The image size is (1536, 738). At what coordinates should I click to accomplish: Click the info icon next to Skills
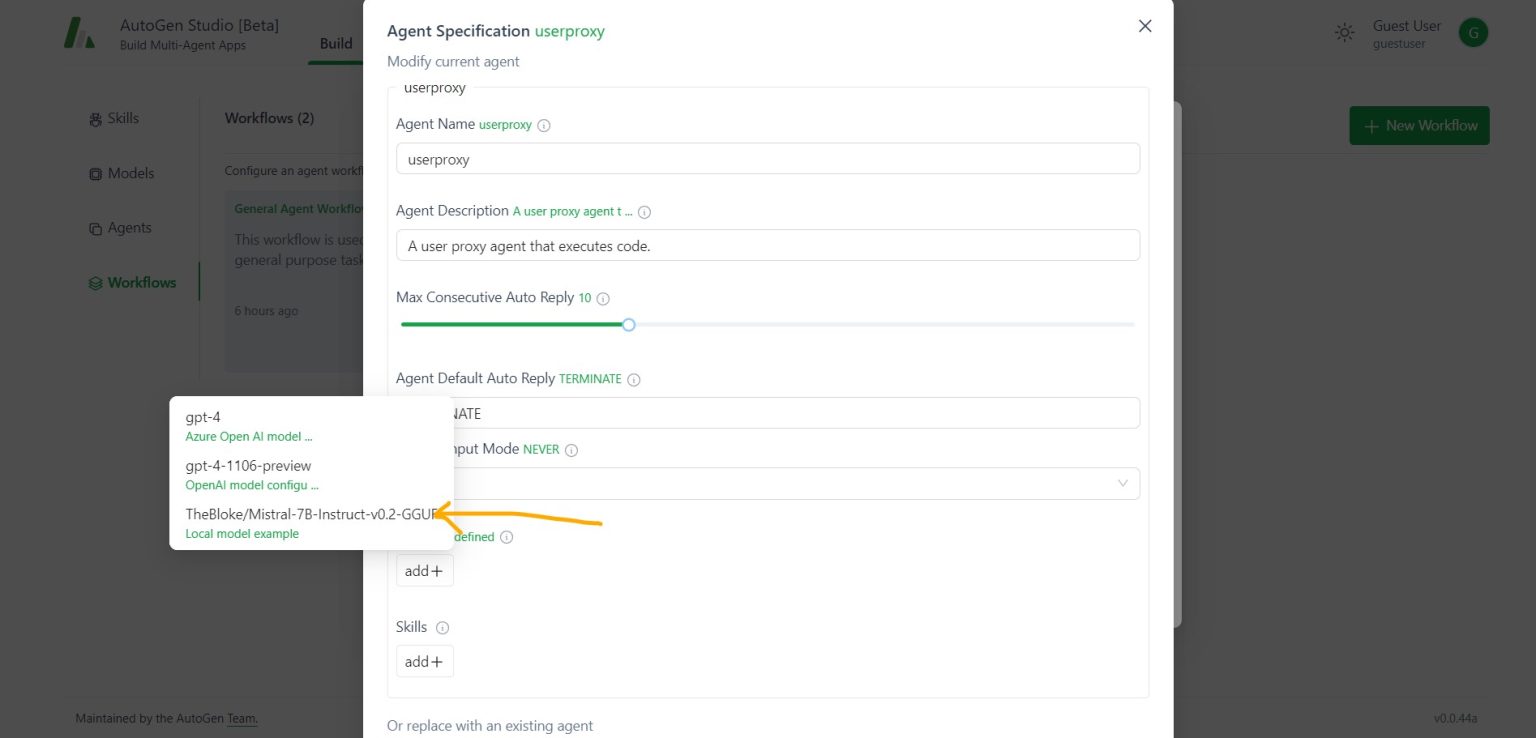click(442, 627)
